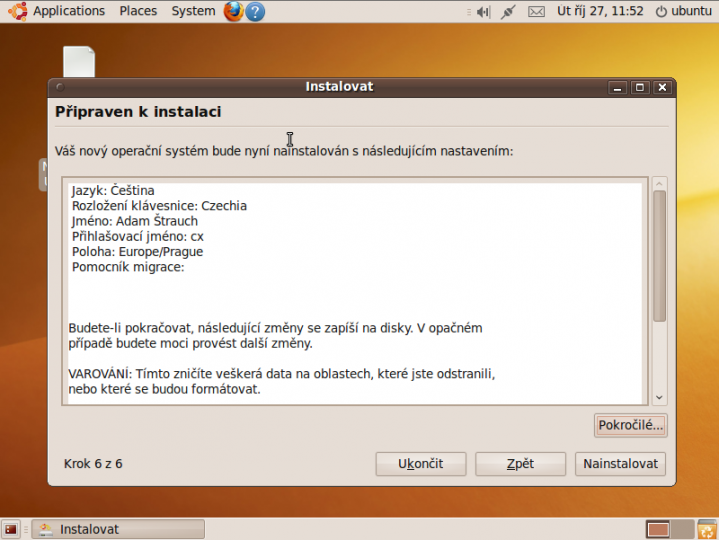Click the line "Pomocník migrace:"
Viewport: 719px width, 540px height.
(128, 267)
